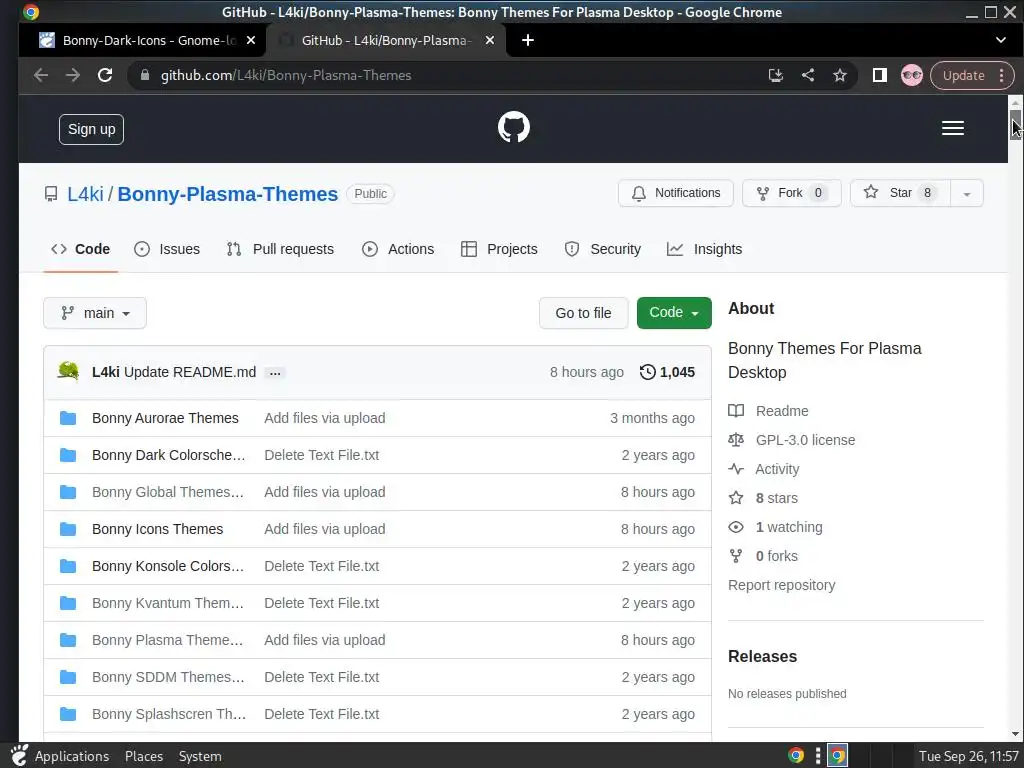Viewport: 1024px width, 768px height.
Task: Click the Chrome icon in system tray
Action: point(795,756)
